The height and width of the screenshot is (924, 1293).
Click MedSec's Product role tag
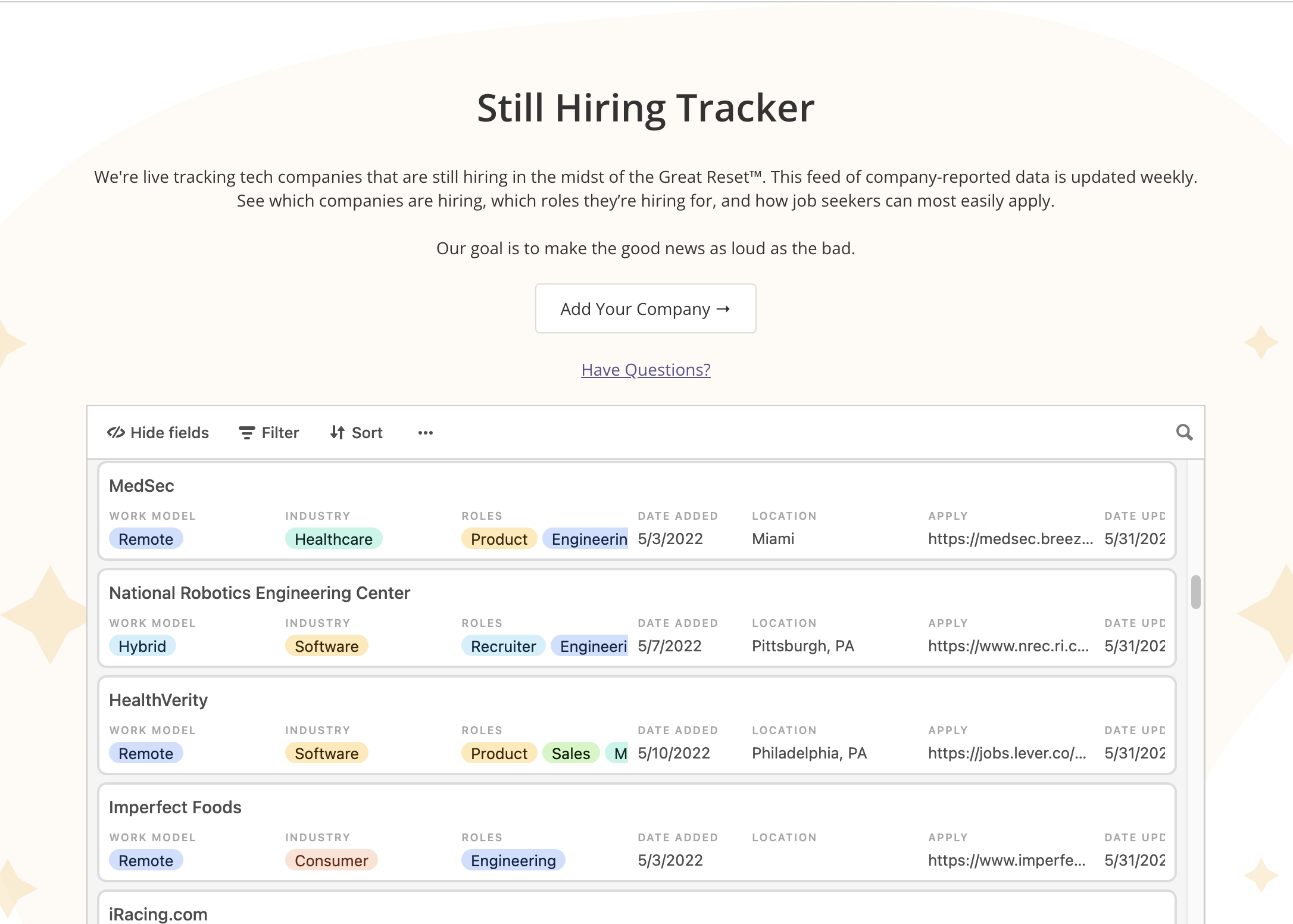499,539
